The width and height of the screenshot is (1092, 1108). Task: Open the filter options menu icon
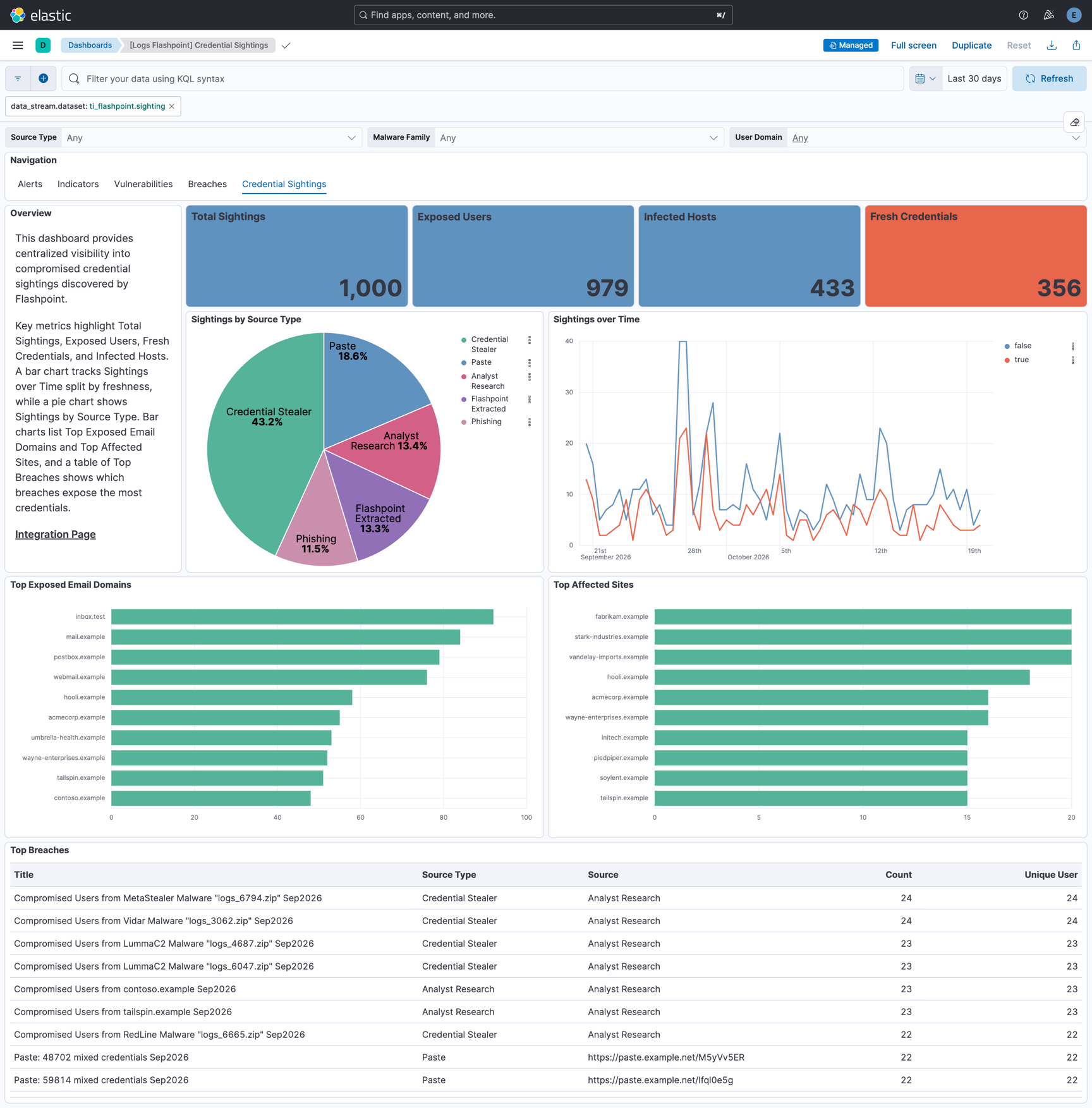[x=18, y=78]
